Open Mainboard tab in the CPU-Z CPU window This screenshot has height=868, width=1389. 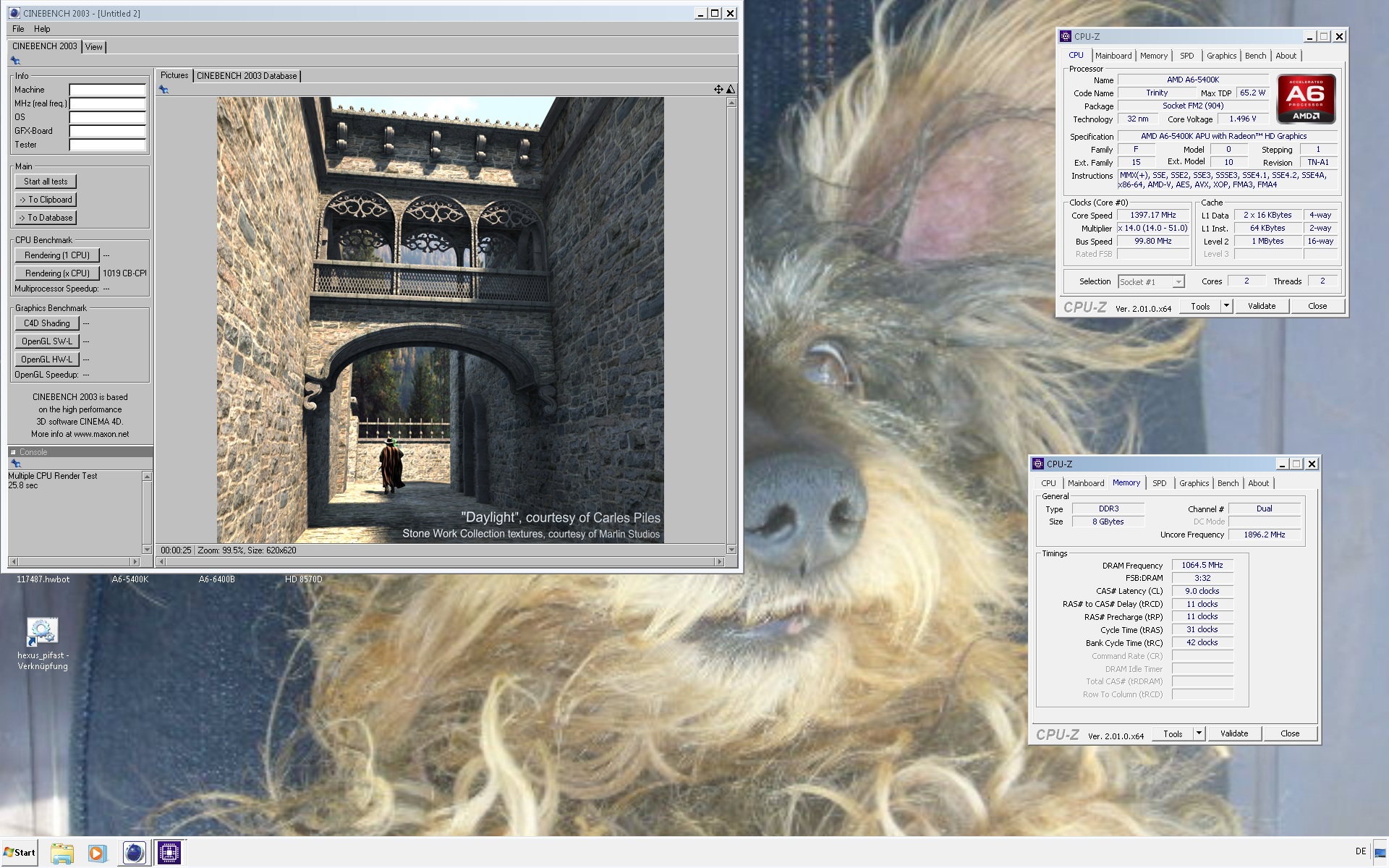coord(1113,56)
